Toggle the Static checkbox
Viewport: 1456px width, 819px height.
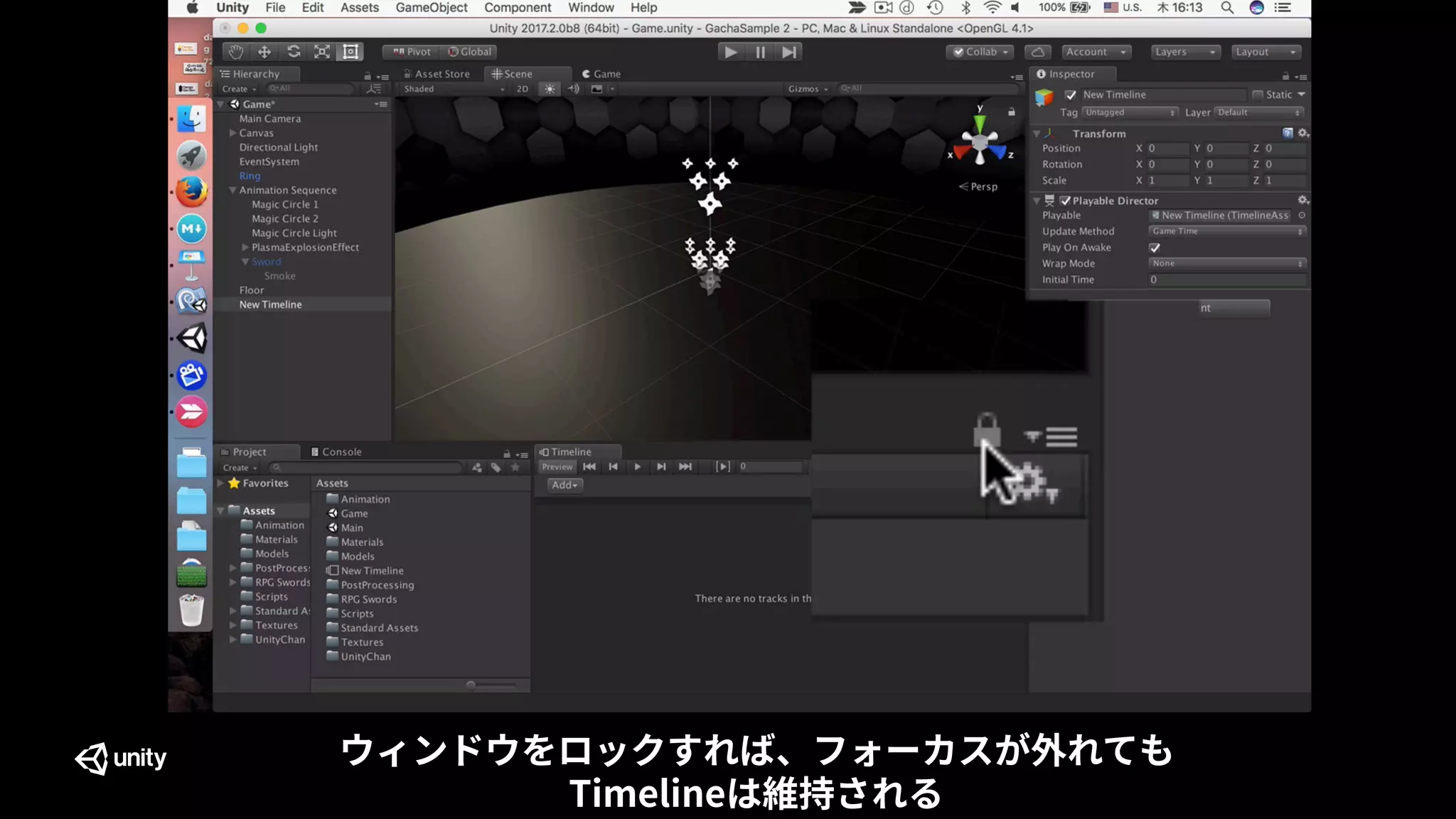(x=1258, y=95)
